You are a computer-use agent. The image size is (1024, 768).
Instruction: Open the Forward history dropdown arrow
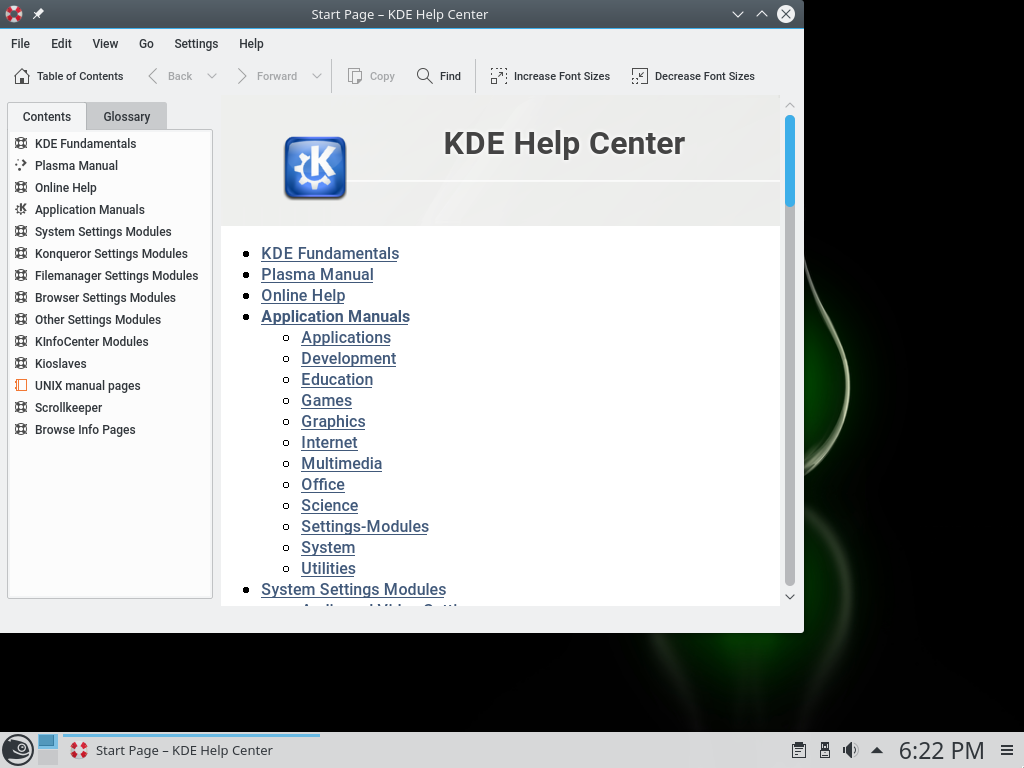(317, 76)
